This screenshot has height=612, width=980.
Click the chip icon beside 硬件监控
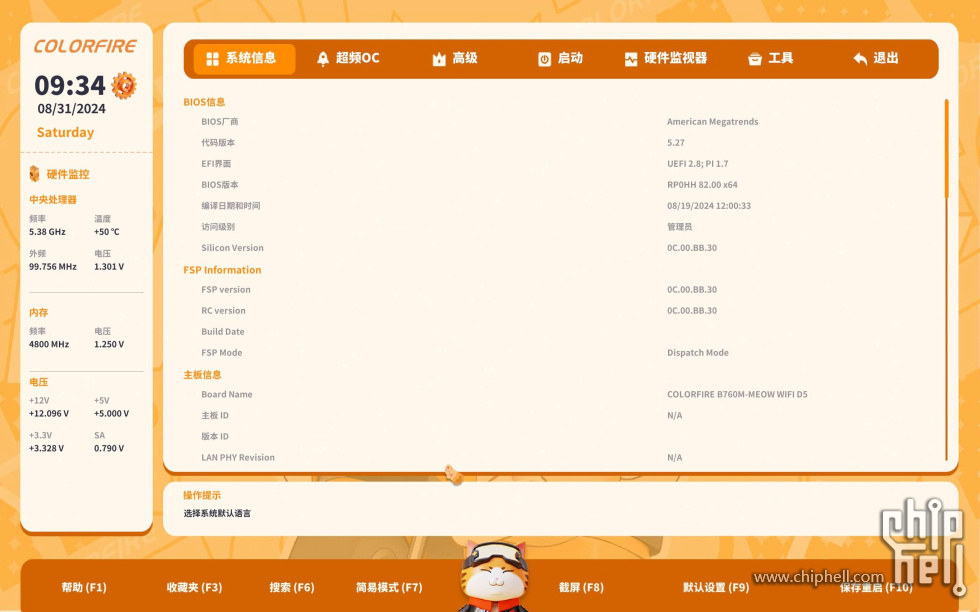pos(34,174)
